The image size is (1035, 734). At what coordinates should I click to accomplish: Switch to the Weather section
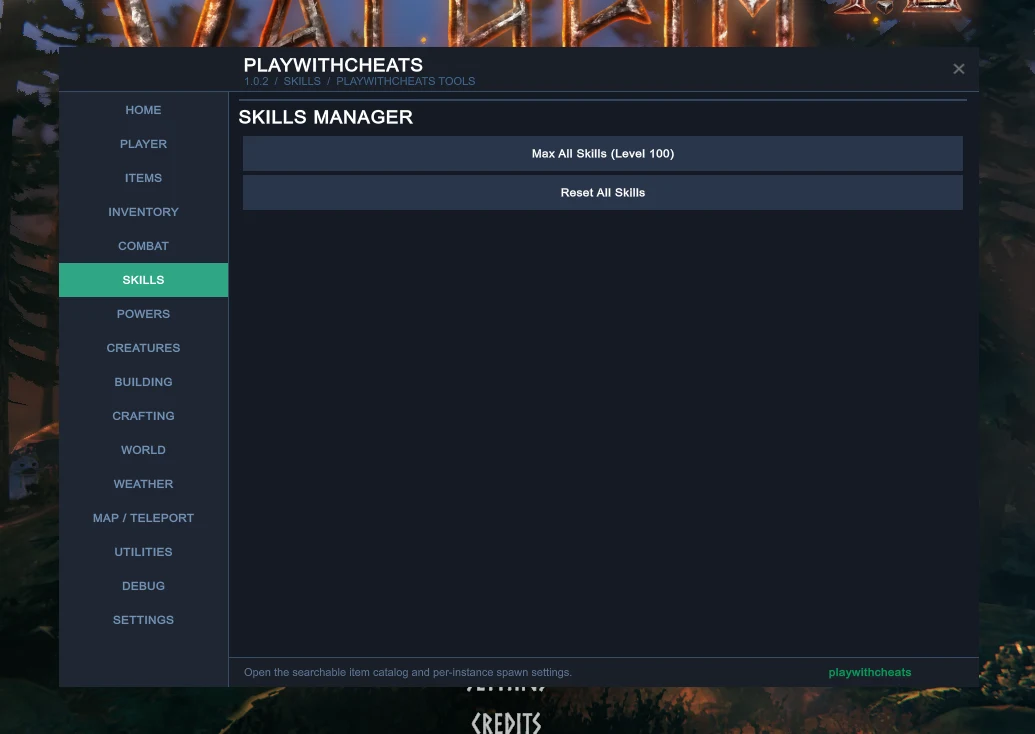143,484
